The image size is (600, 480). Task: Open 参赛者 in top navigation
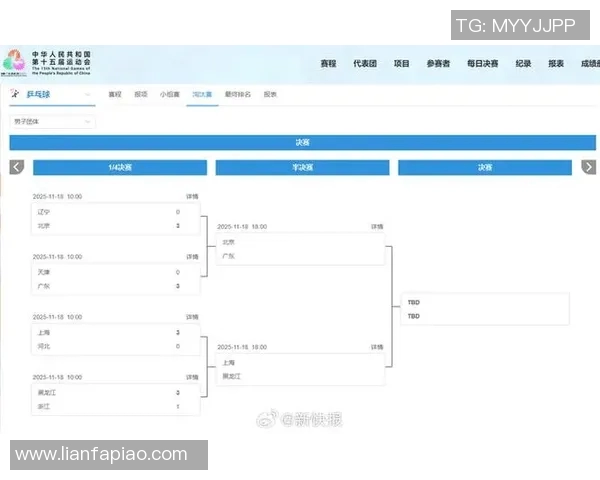pos(438,64)
